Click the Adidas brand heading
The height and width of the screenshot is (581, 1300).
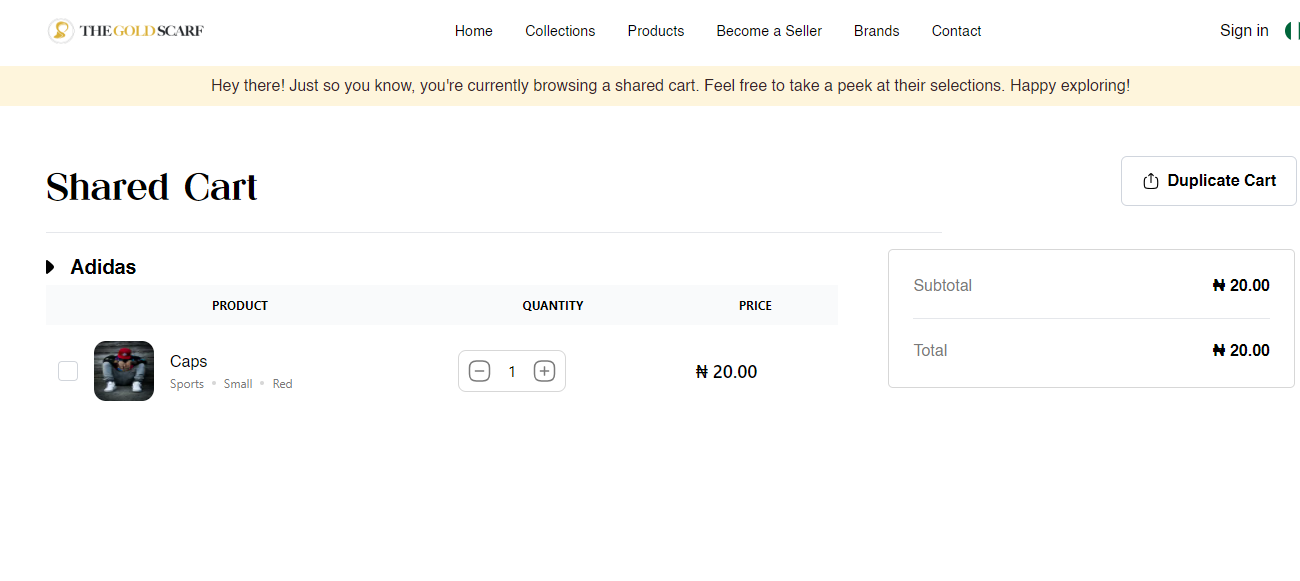pyautogui.click(x=103, y=267)
